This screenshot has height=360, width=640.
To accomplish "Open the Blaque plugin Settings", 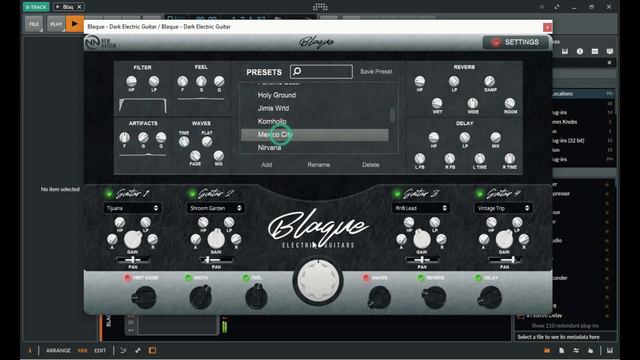I will [516, 42].
